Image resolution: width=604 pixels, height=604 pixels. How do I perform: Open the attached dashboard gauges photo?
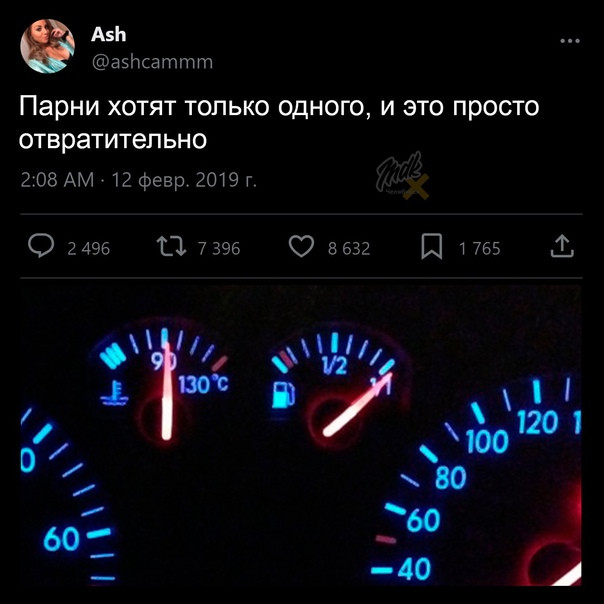(x=301, y=435)
